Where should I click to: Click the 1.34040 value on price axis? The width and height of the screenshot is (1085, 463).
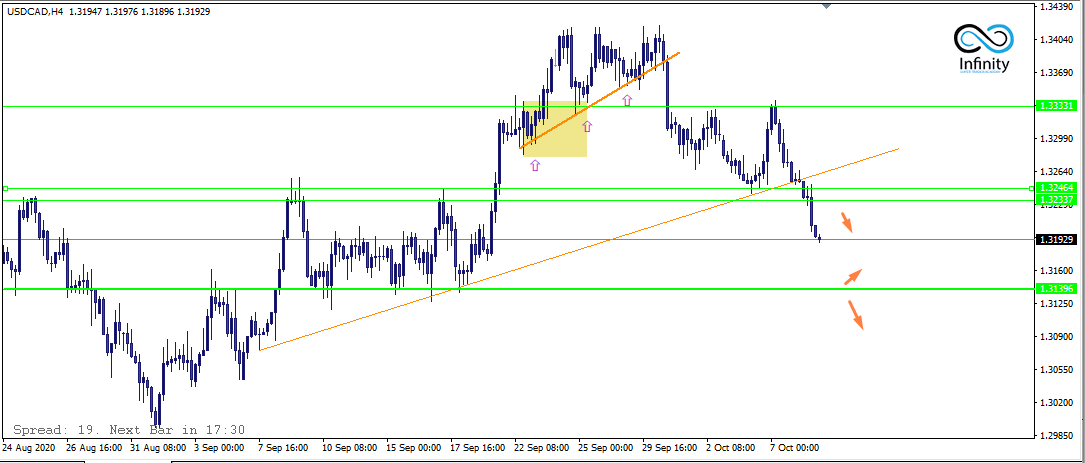pyautogui.click(x=1056, y=40)
